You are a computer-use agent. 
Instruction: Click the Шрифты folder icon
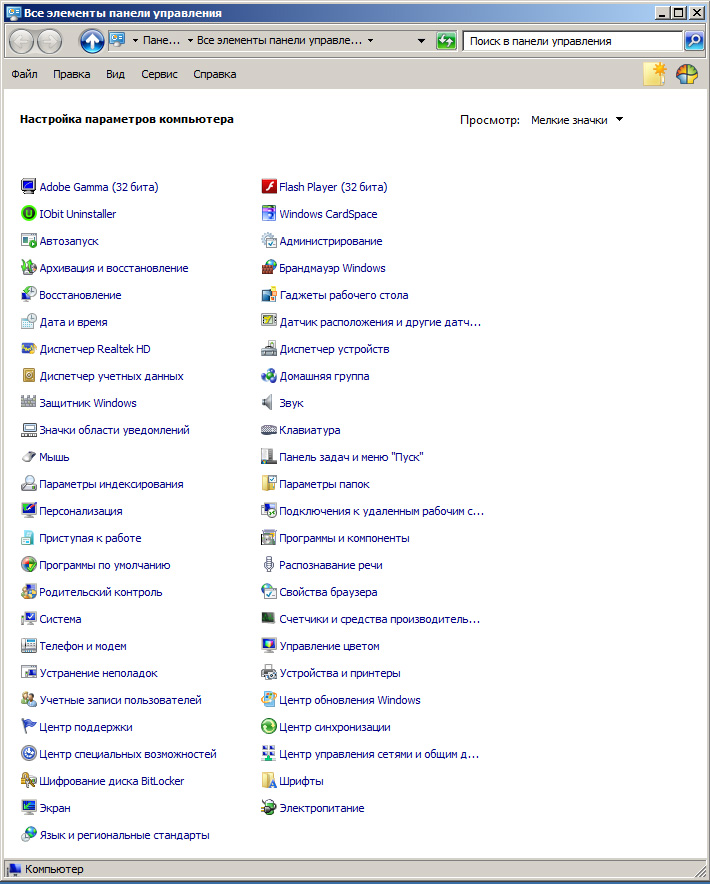tap(268, 781)
